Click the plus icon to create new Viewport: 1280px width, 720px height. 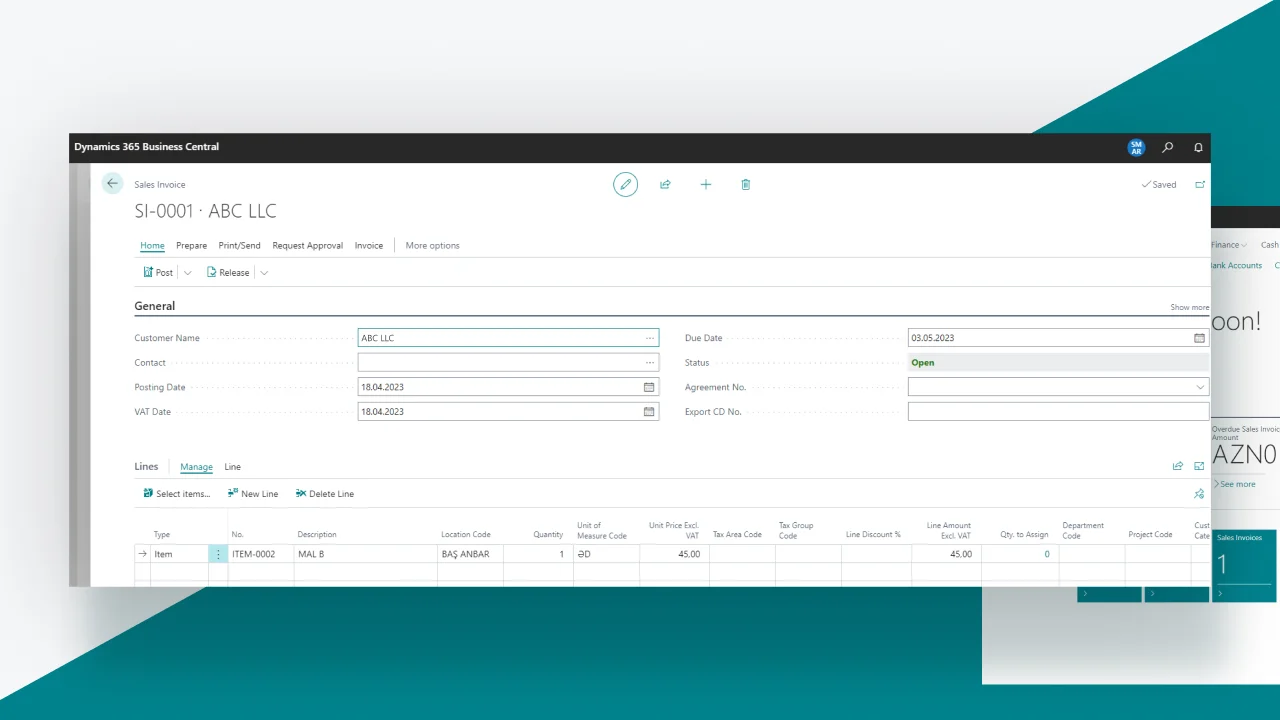click(705, 185)
